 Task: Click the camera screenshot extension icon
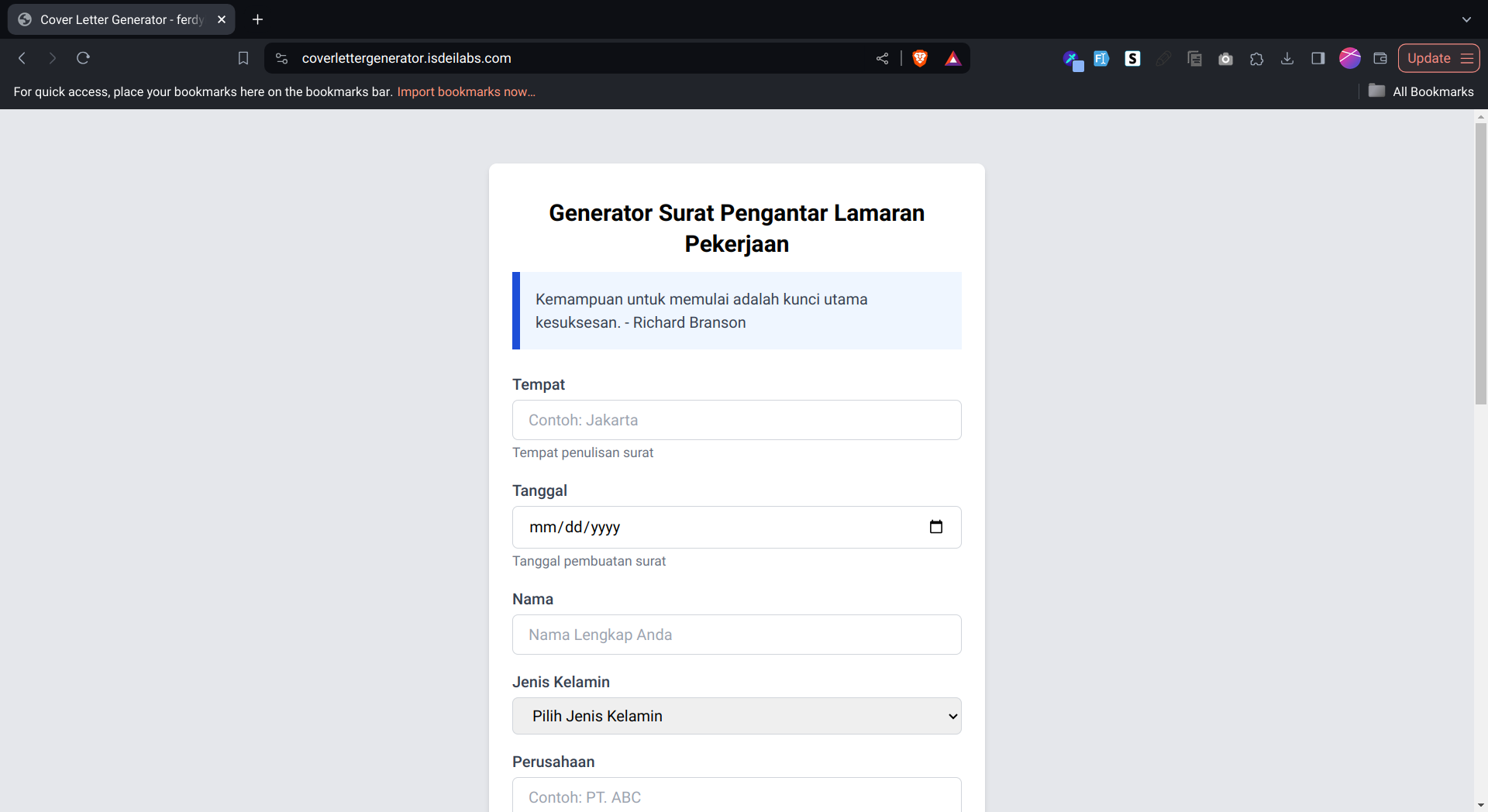1225,58
